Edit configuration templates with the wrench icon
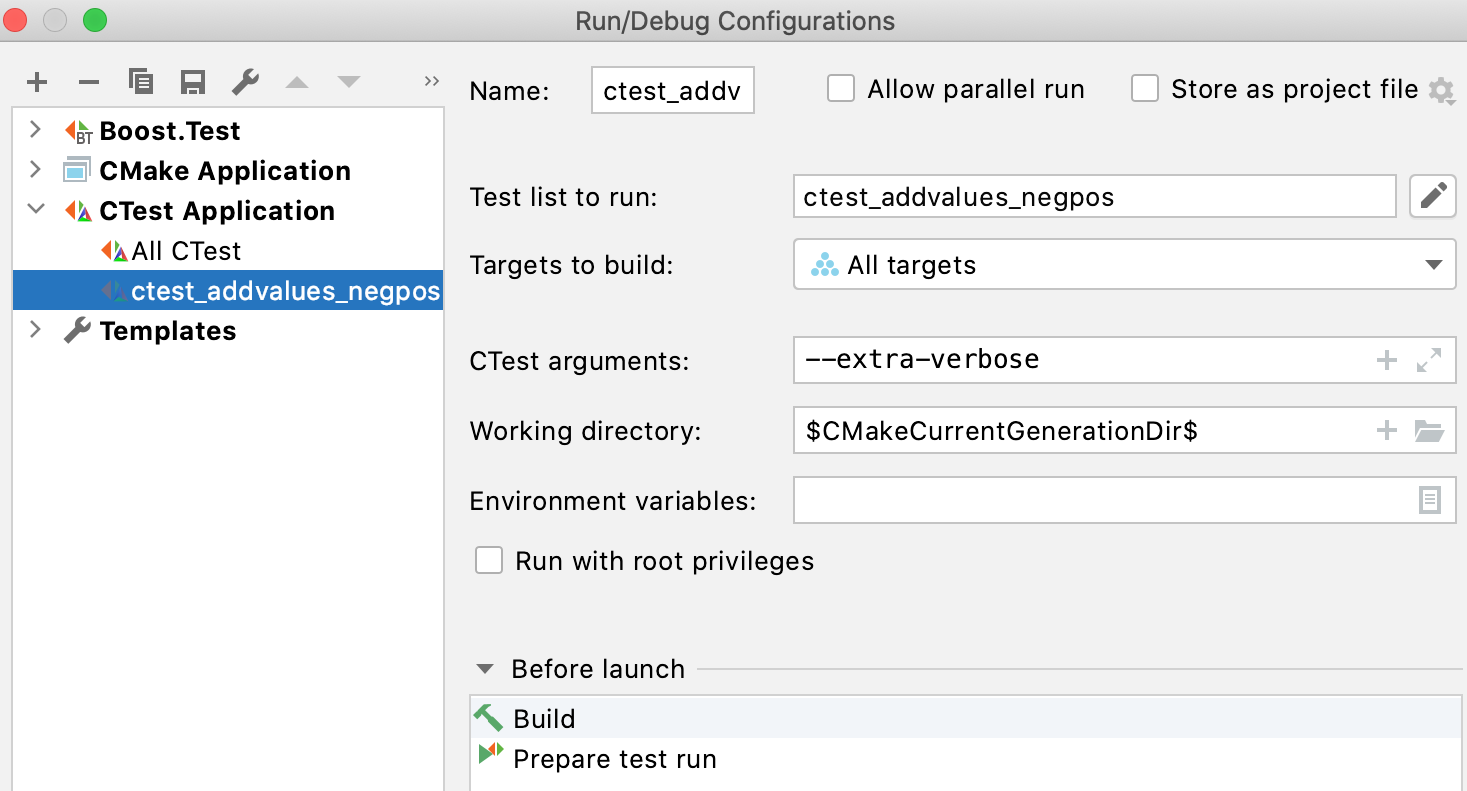Screen dimensions: 1467x791 pos(245,82)
